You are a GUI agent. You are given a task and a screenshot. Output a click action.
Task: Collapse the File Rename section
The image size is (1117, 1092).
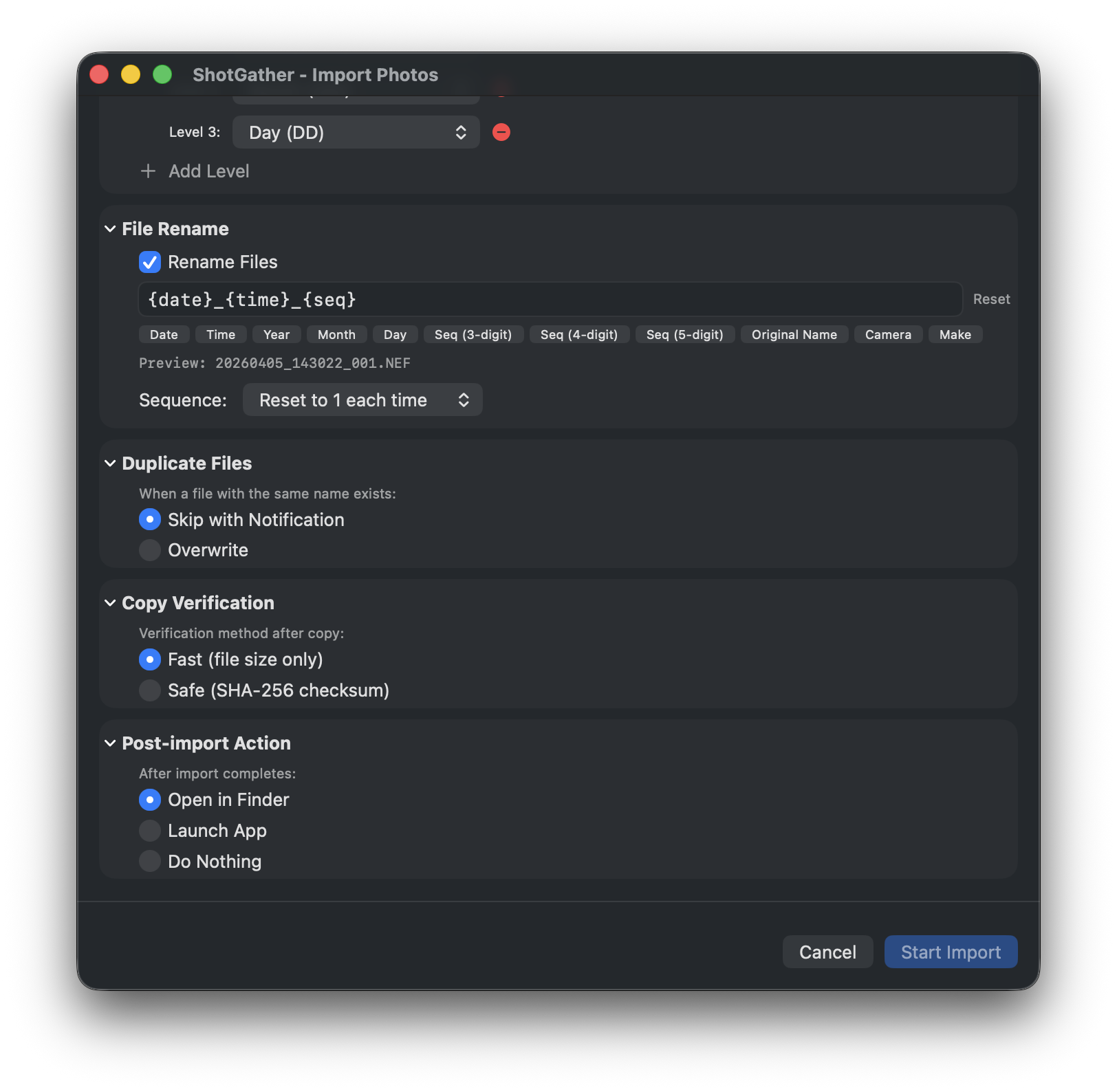(x=109, y=228)
